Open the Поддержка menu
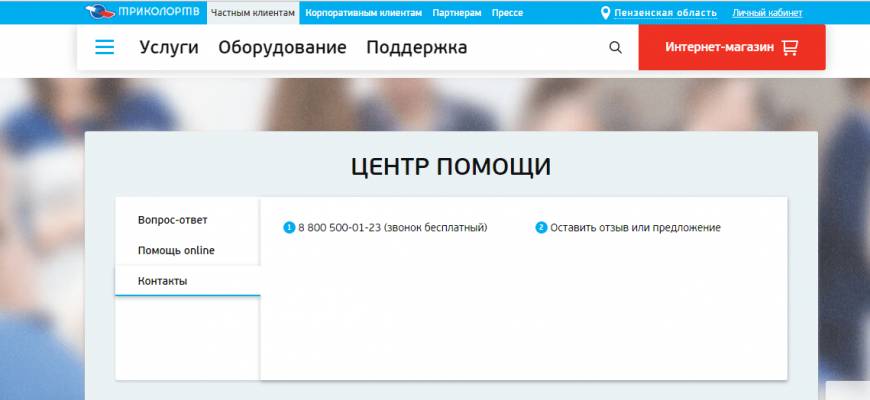This screenshot has width=870, height=400. click(x=417, y=48)
